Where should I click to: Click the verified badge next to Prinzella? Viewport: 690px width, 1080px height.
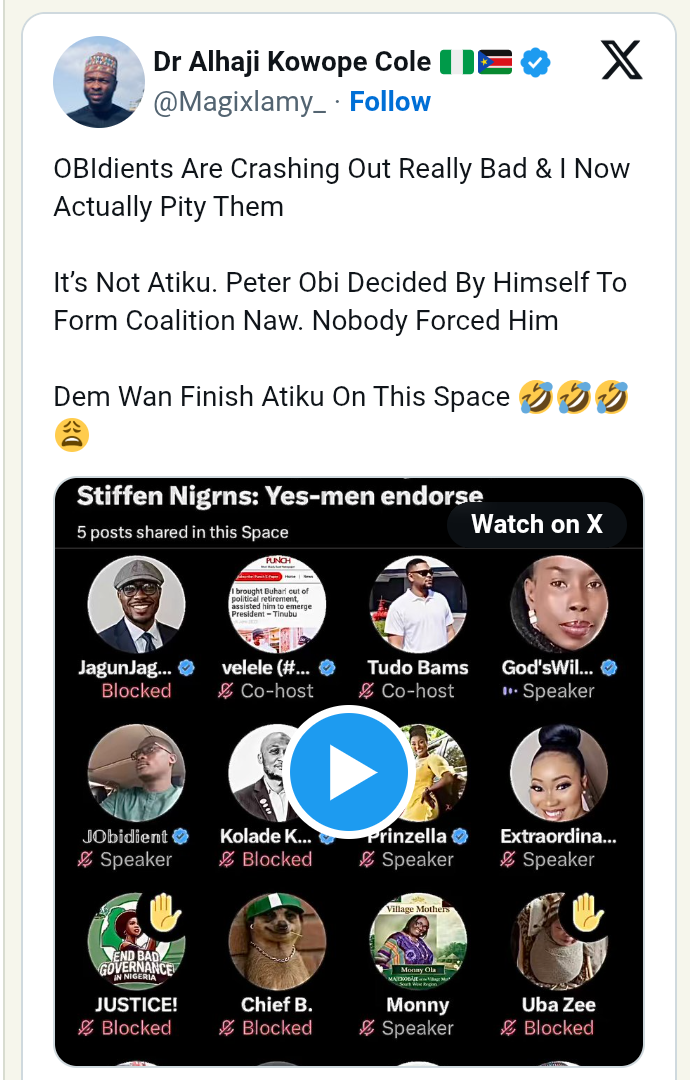coord(460,836)
